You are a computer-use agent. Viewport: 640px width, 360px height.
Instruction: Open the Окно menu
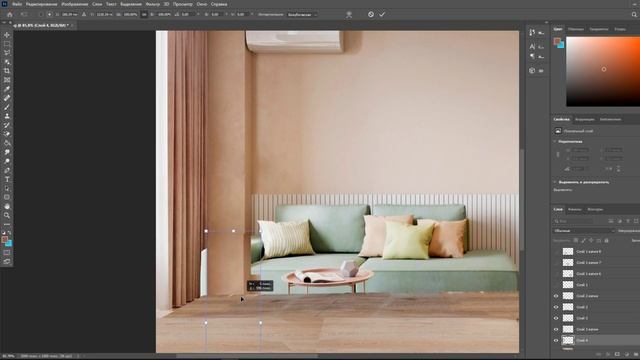click(x=202, y=4)
